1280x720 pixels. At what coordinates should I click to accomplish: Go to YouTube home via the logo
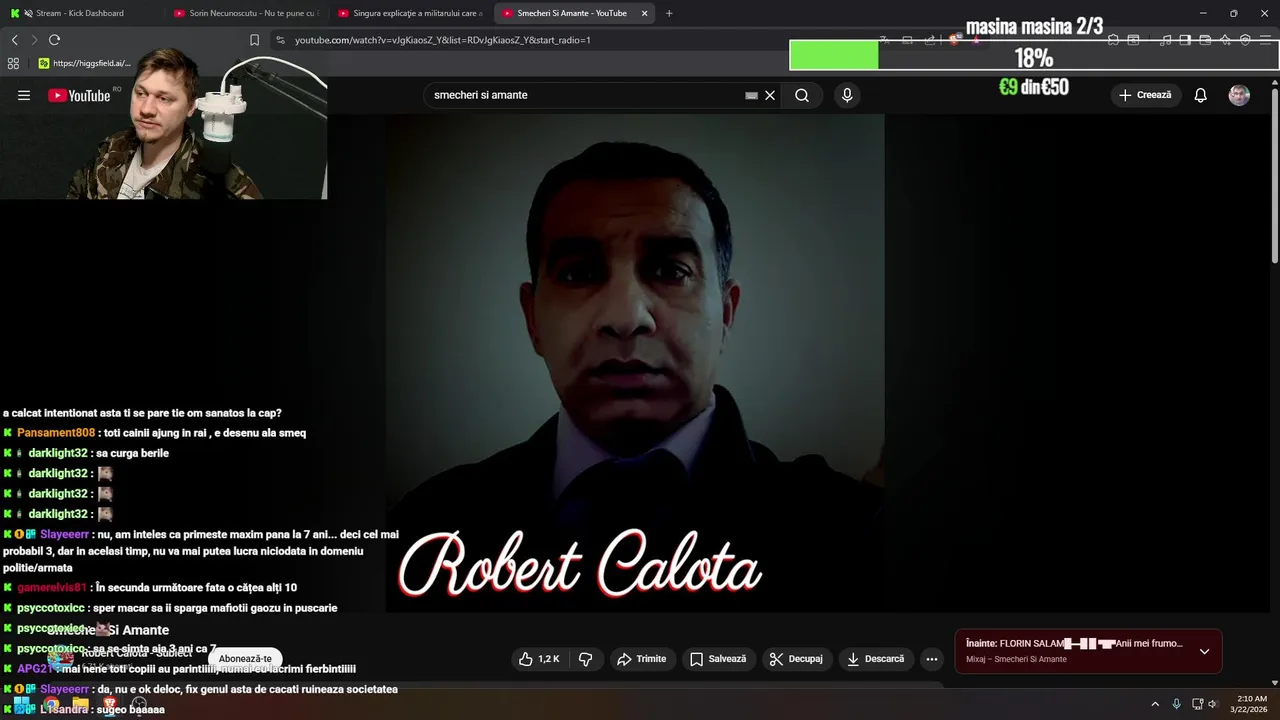(x=79, y=95)
